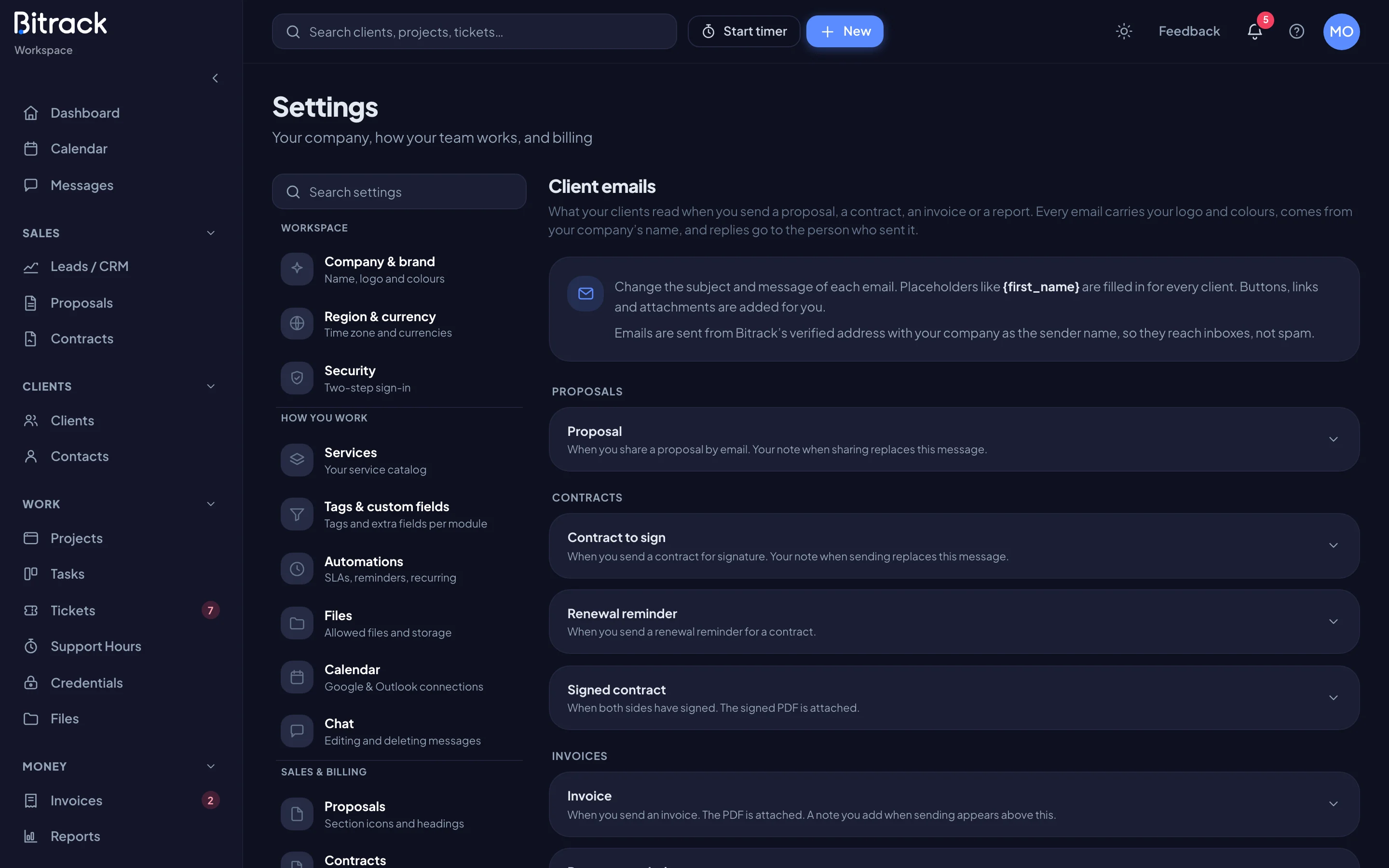This screenshot has height=868, width=1389.
Task: Click the Company & brand sparkle icon
Action: (297, 268)
